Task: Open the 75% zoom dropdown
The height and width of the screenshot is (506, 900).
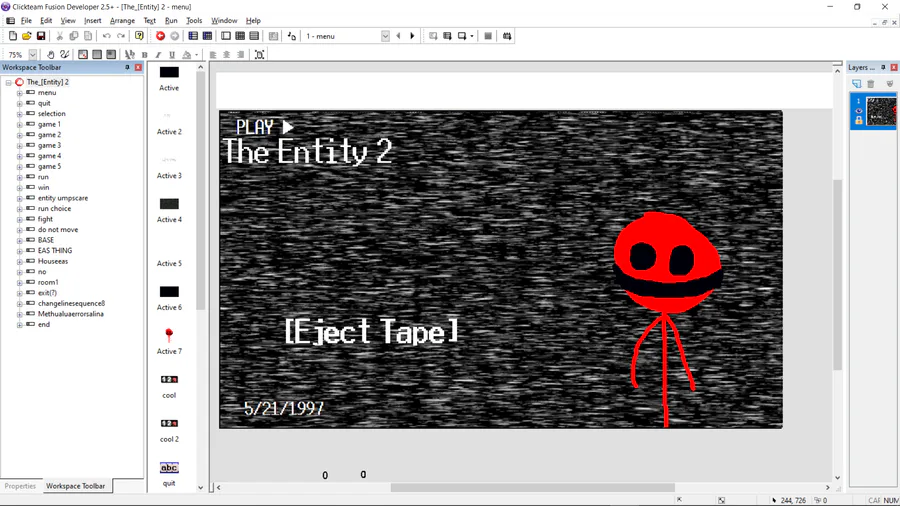Action: click(33, 55)
